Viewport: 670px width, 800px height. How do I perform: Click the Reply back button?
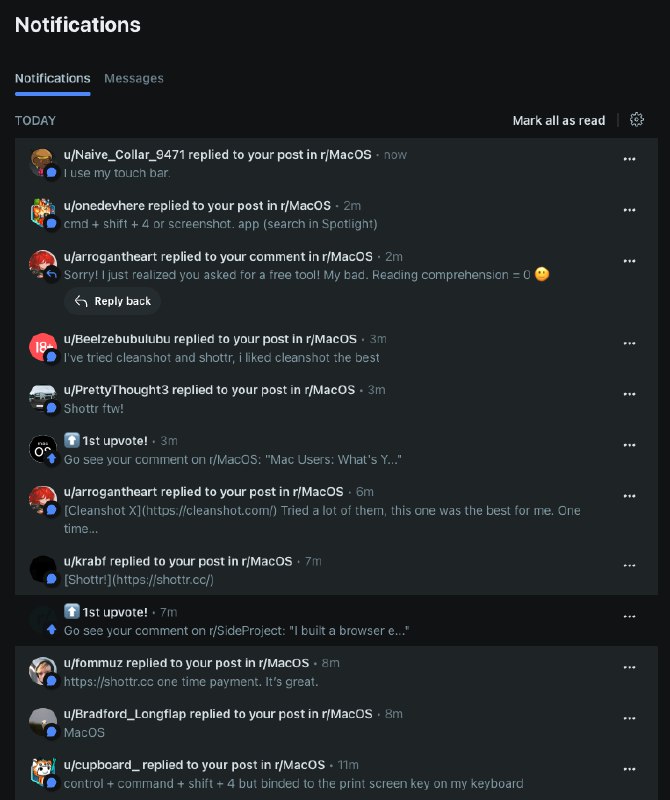(113, 301)
